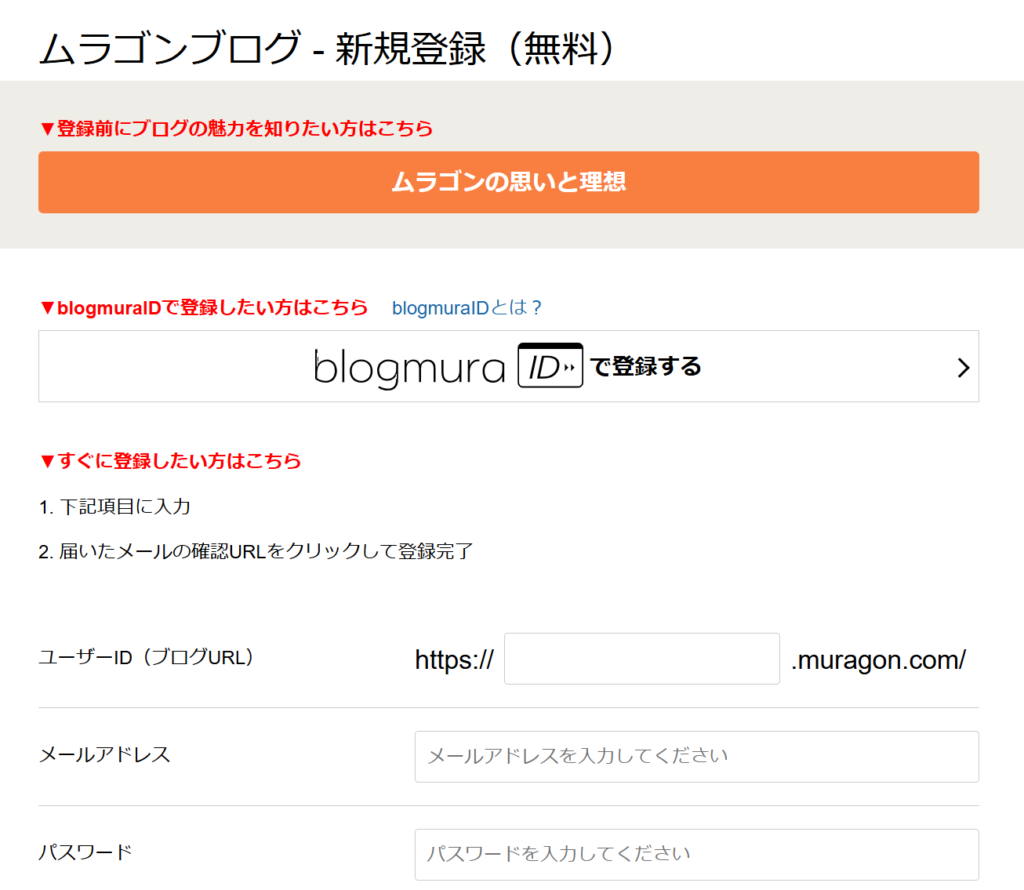This screenshot has height=890, width=1024.
Task: Open the blogmuraIDとは？ link
Action: (x=467, y=308)
